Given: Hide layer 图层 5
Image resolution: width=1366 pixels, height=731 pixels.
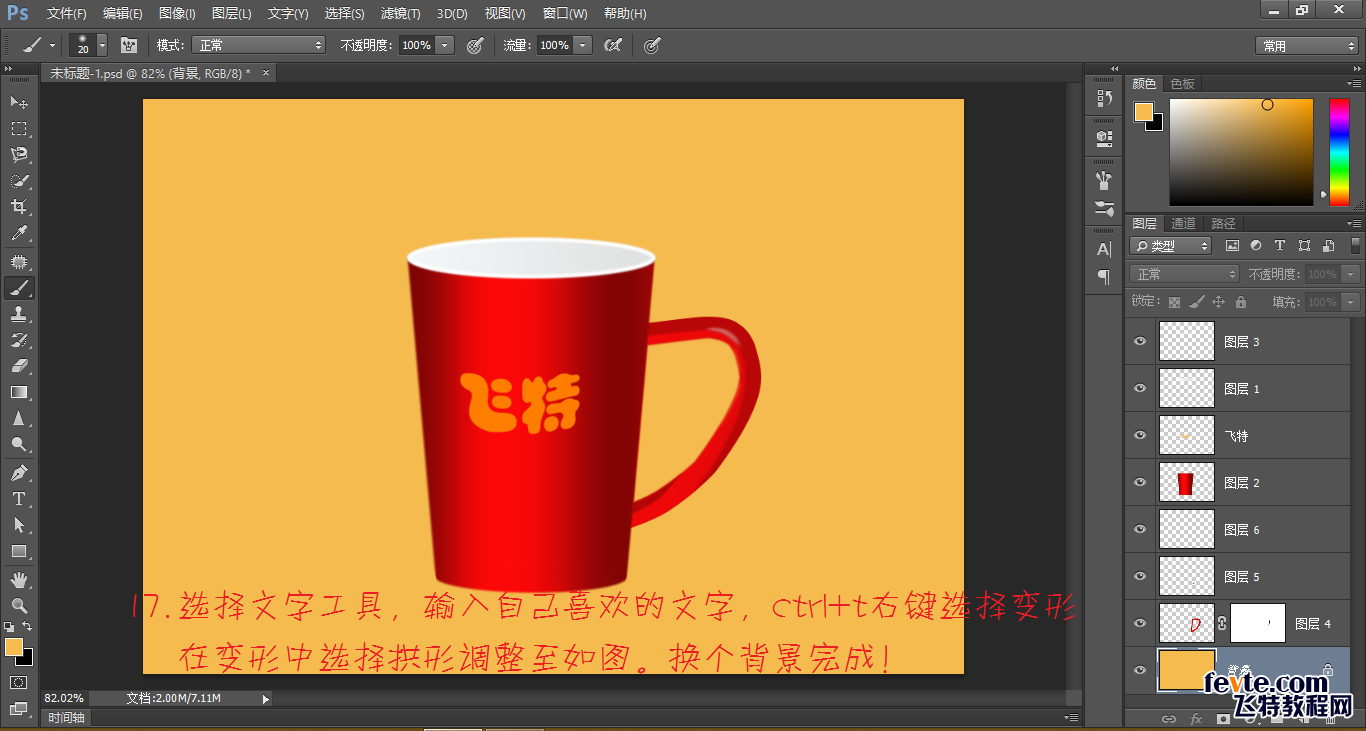Looking at the screenshot, I should tap(1140, 576).
